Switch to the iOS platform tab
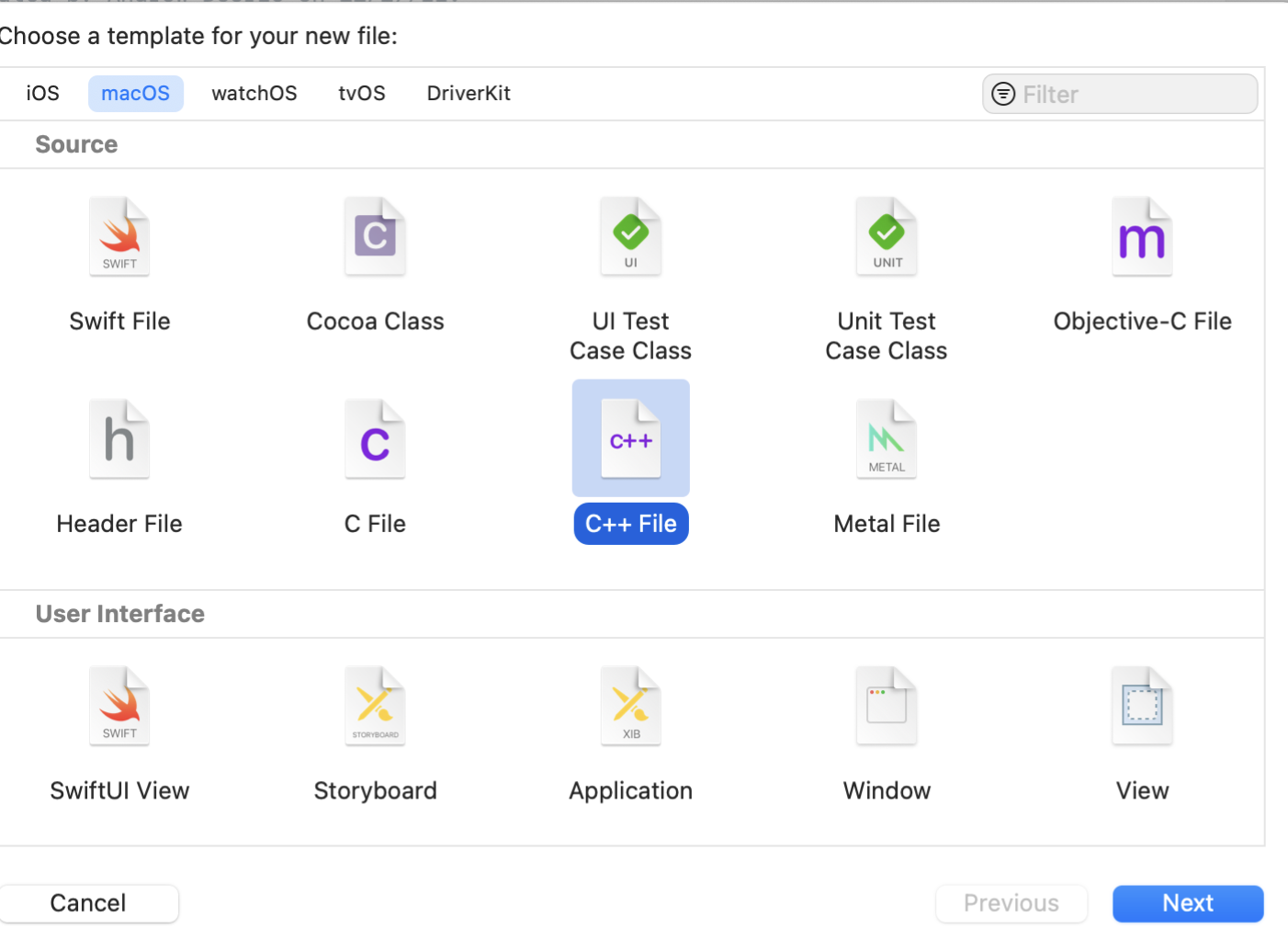Screen dimensions: 1288x941 (x=43, y=94)
